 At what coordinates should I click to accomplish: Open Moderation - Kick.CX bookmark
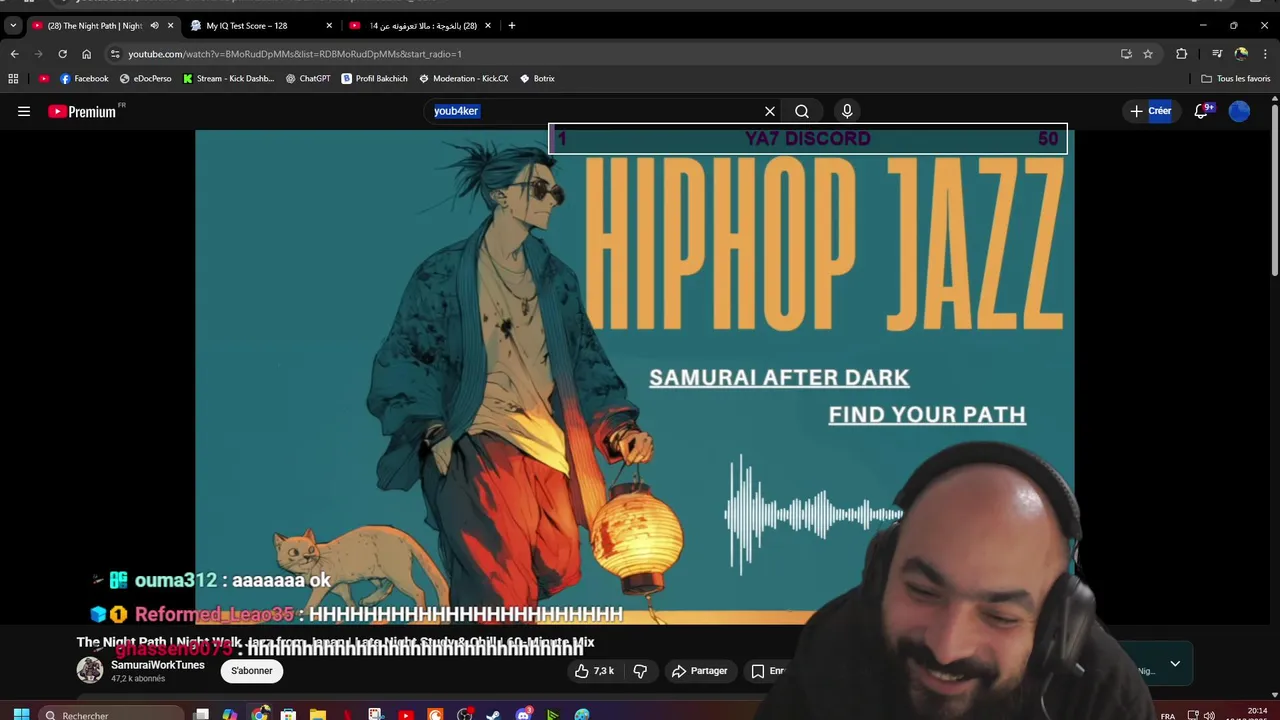tap(464, 78)
